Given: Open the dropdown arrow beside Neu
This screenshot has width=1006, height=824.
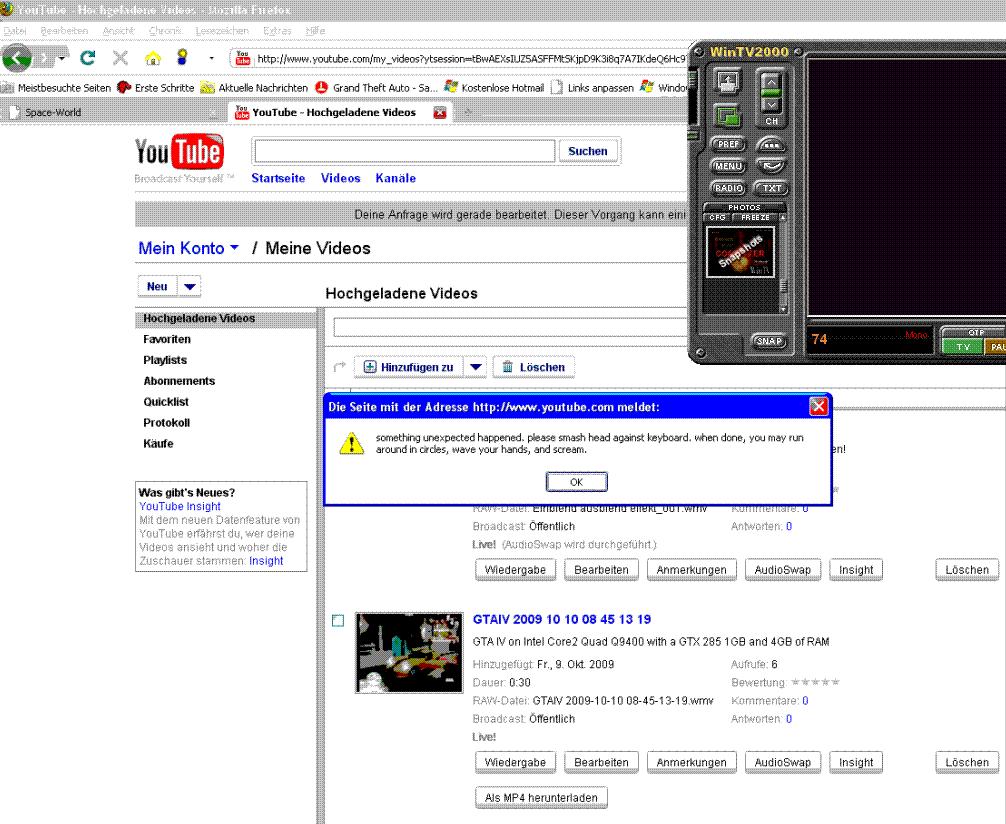Looking at the screenshot, I should coord(190,287).
